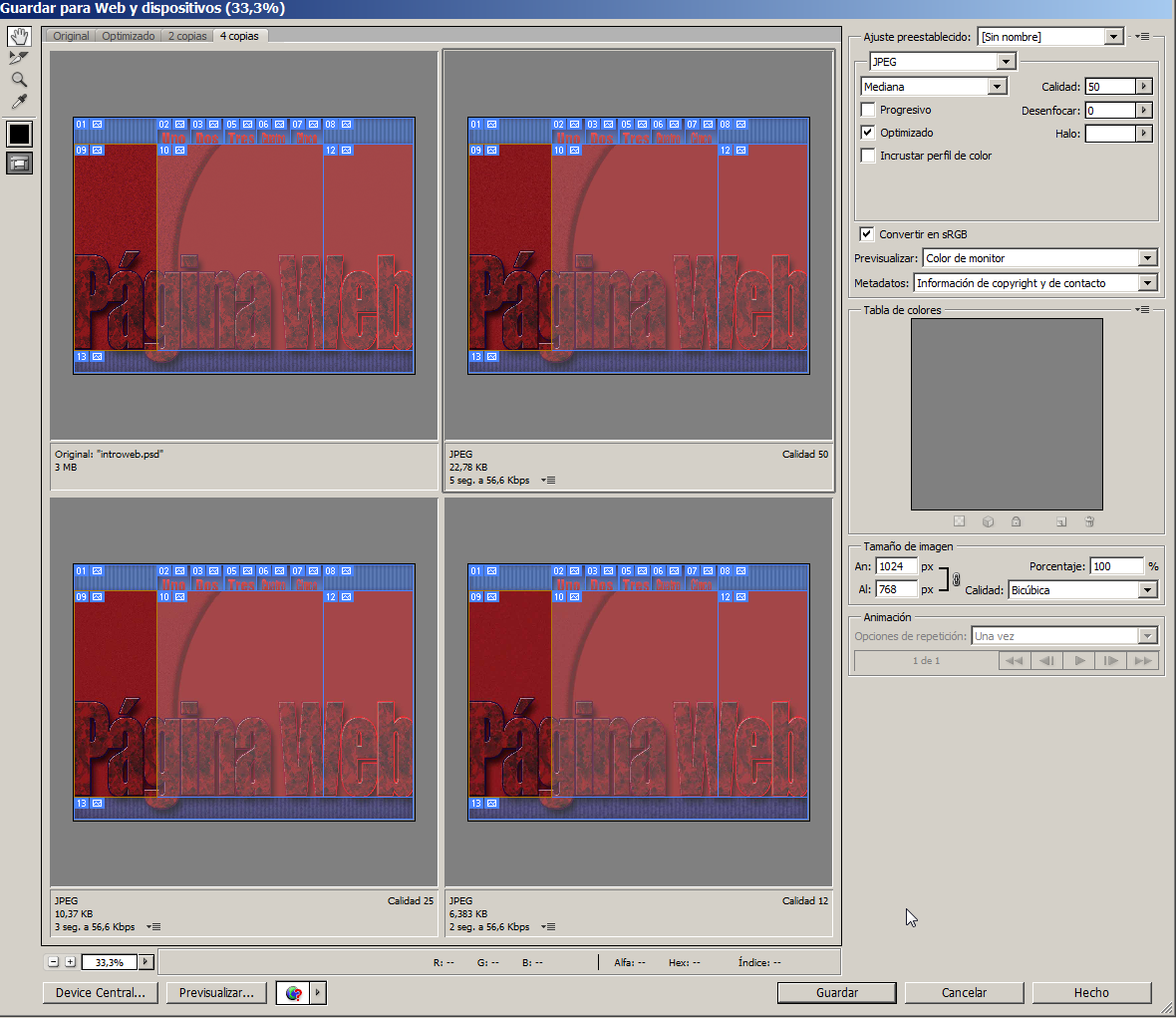The image size is (1176, 1018).
Task: Toggle slices visibility button
Action: [19, 164]
